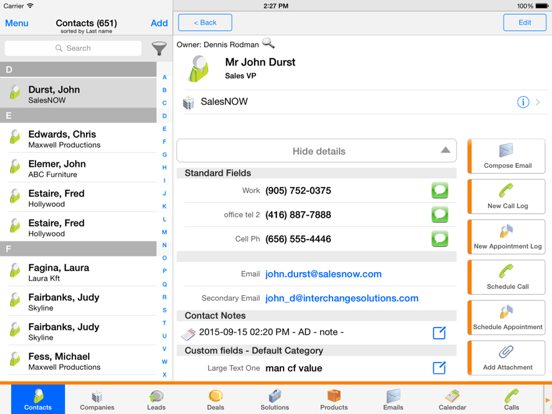This screenshot has width=552, height=414.
Task: Open SalesNOW company row chevron
Action: tap(538, 102)
